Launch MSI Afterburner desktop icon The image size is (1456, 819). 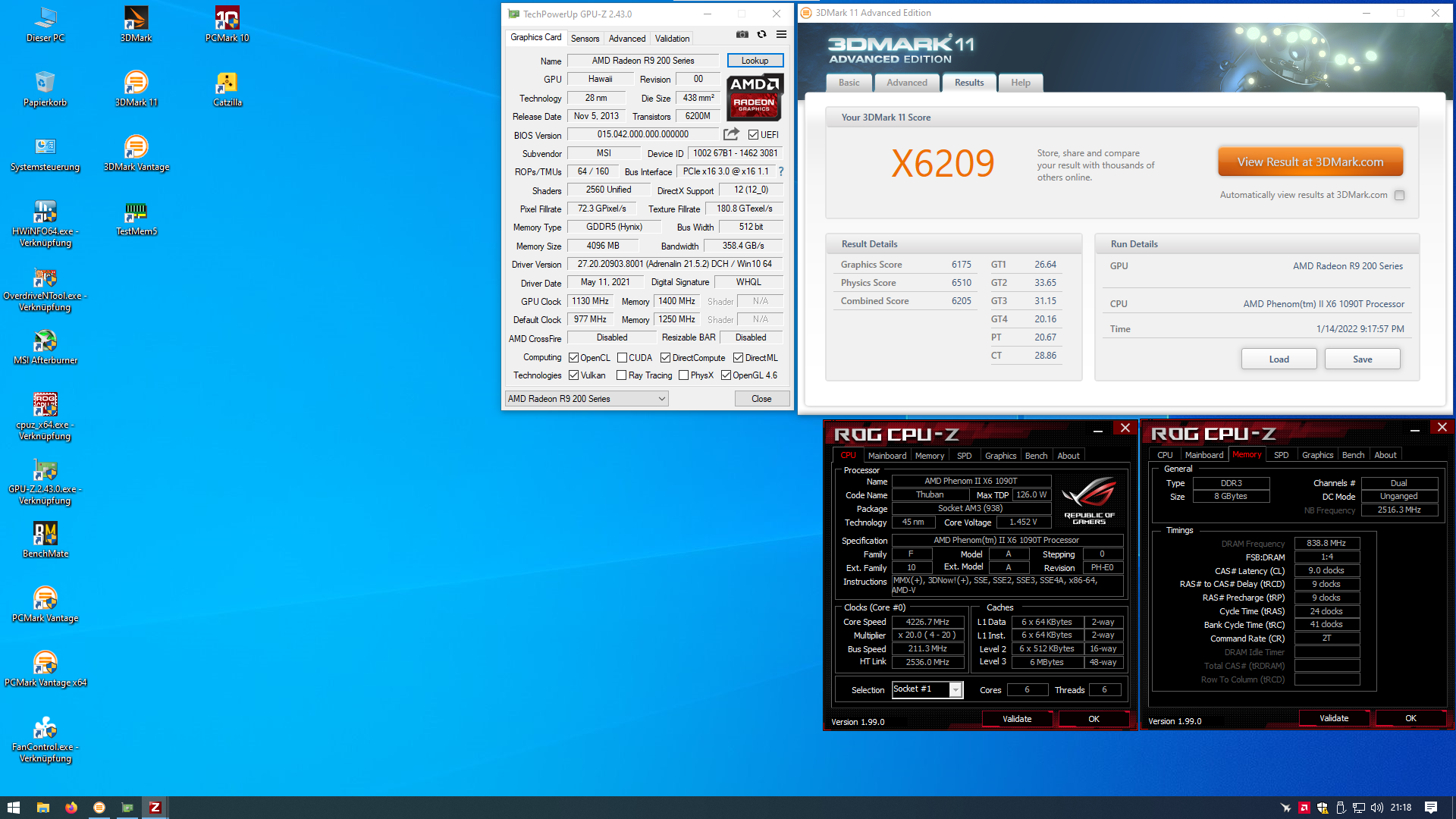[45, 346]
